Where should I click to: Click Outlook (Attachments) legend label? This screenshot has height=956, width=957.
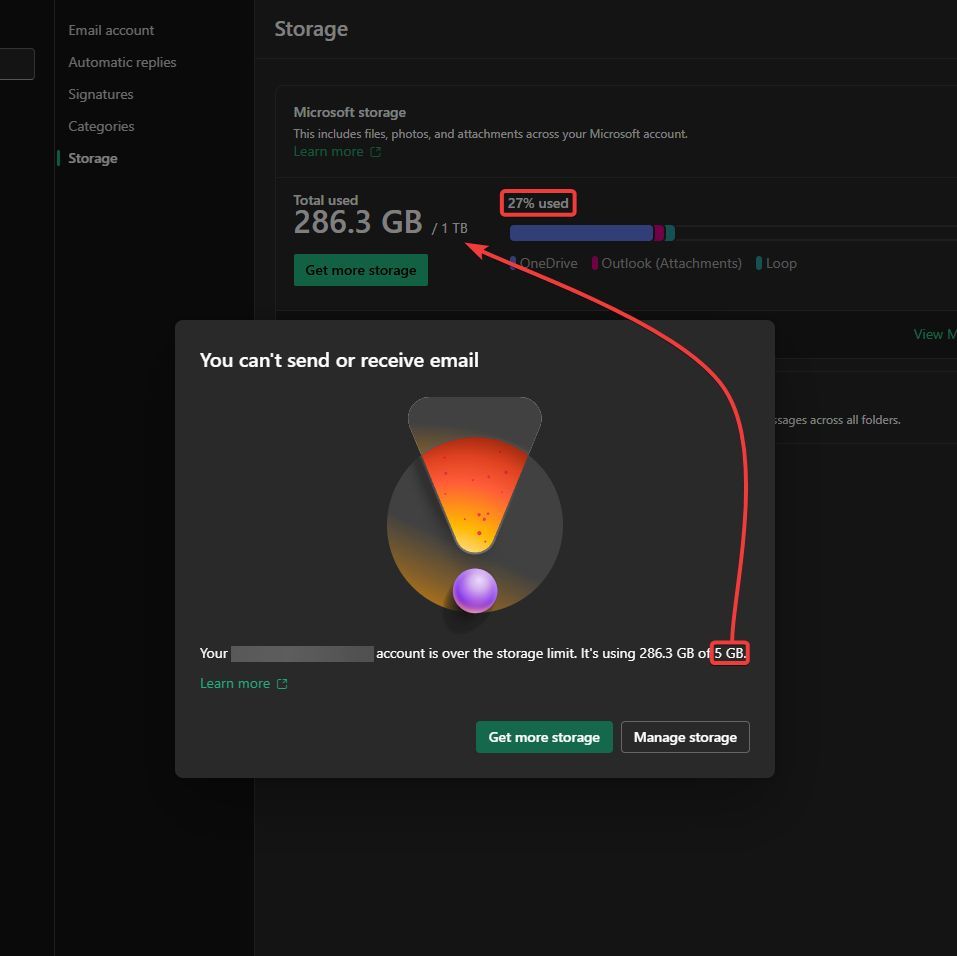click(671, 263)
